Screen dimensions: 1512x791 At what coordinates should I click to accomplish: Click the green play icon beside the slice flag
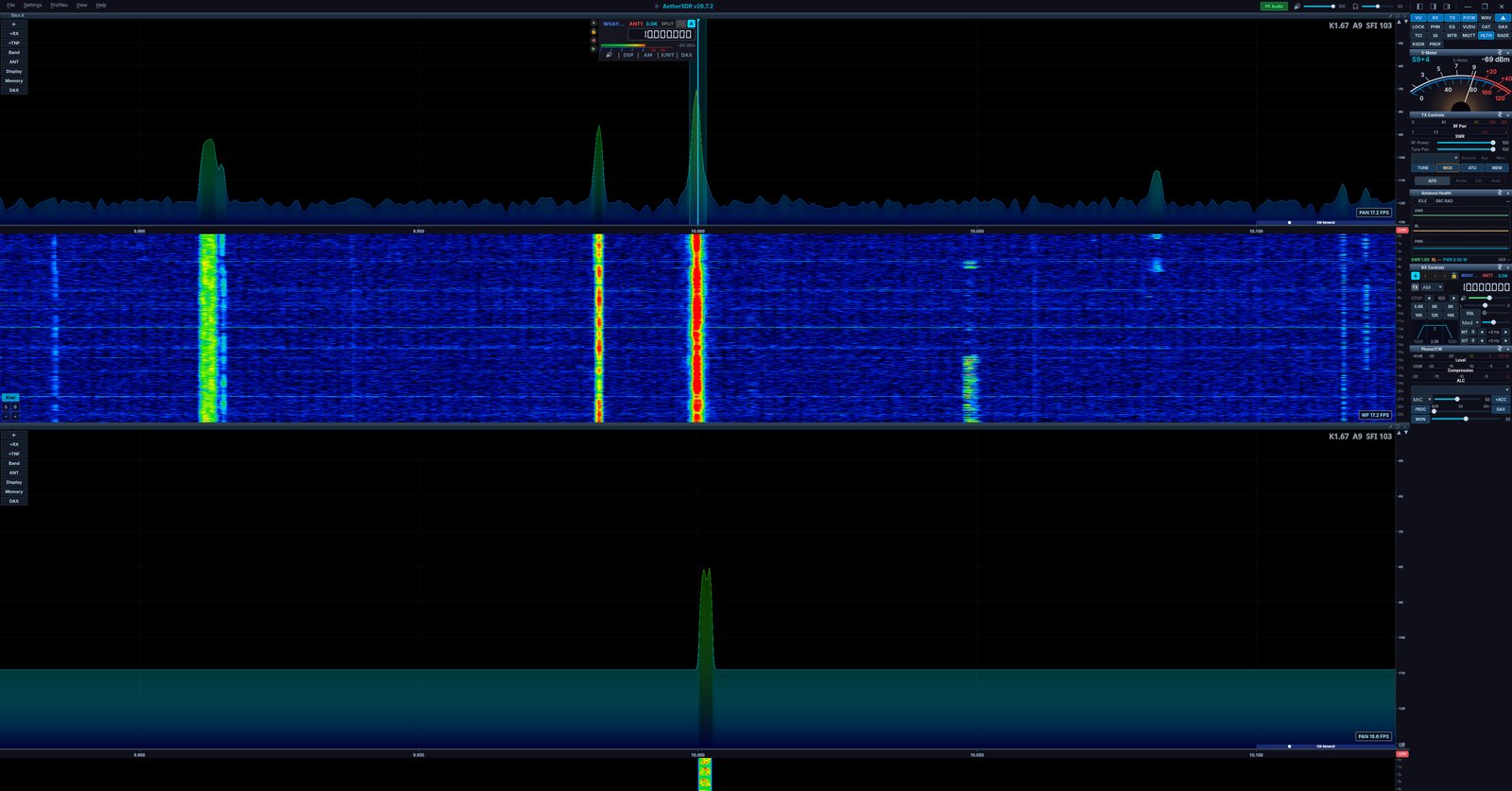coord(593,49)
